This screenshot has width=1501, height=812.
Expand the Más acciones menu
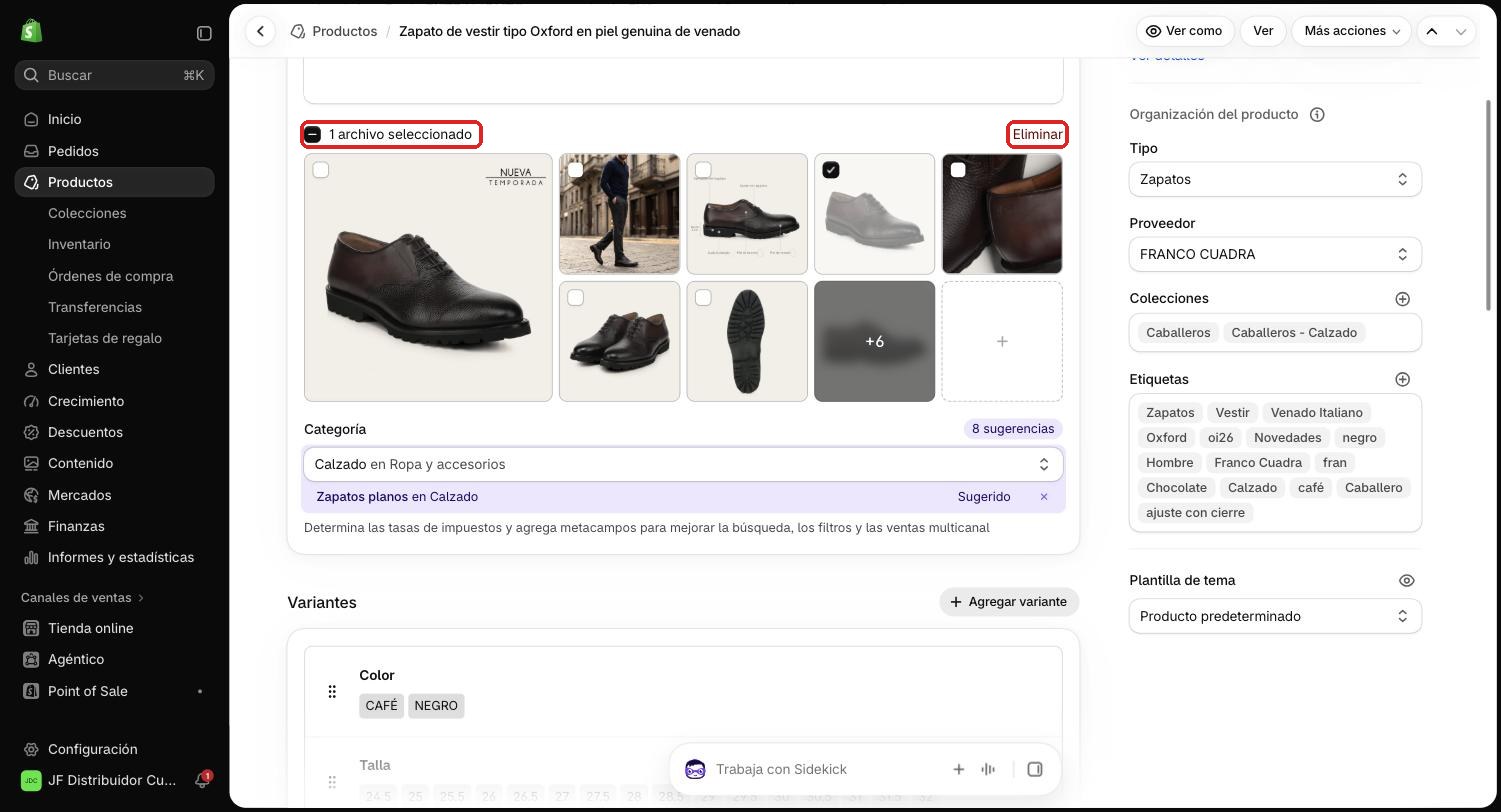point(1351,31)
